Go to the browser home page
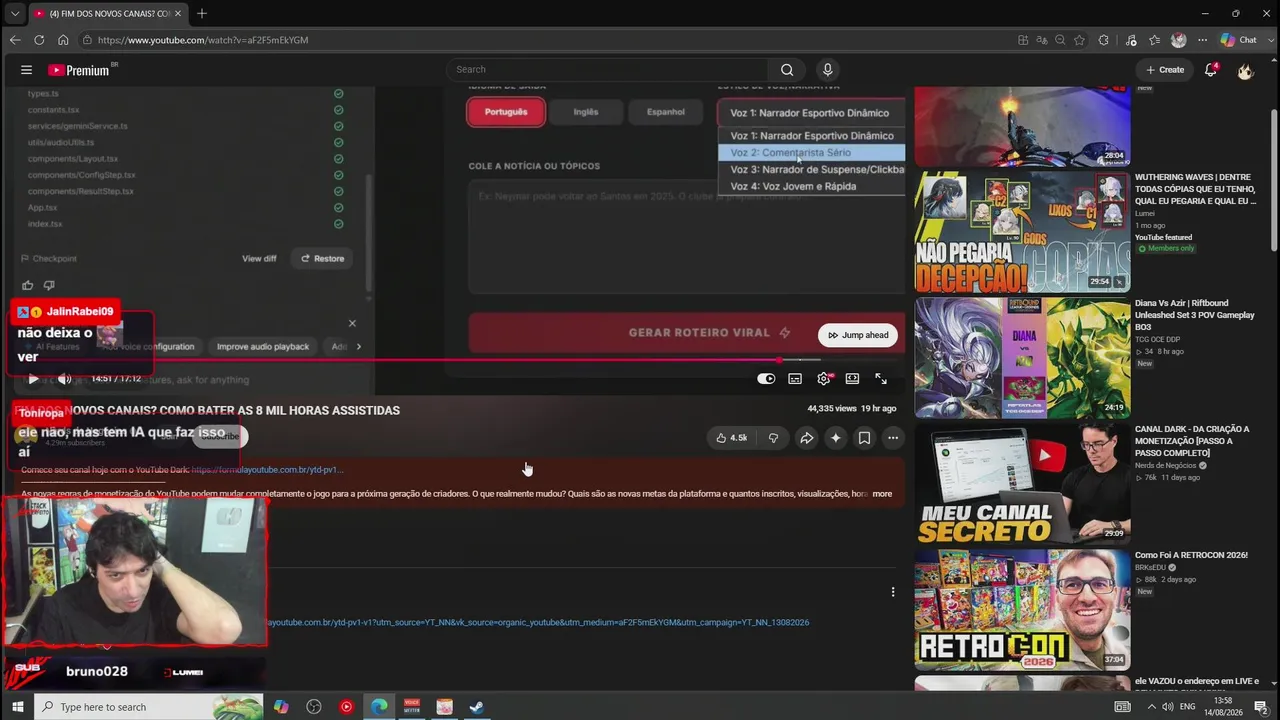 point(63,40)
